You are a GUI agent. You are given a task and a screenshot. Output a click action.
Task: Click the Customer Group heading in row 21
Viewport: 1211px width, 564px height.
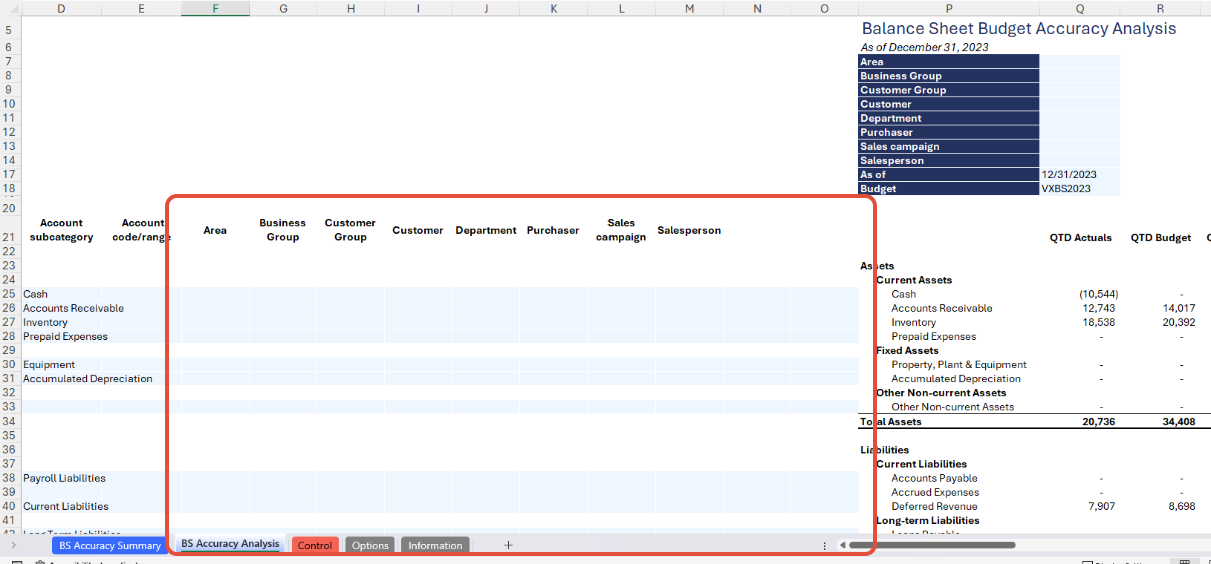tap(350, 230)
